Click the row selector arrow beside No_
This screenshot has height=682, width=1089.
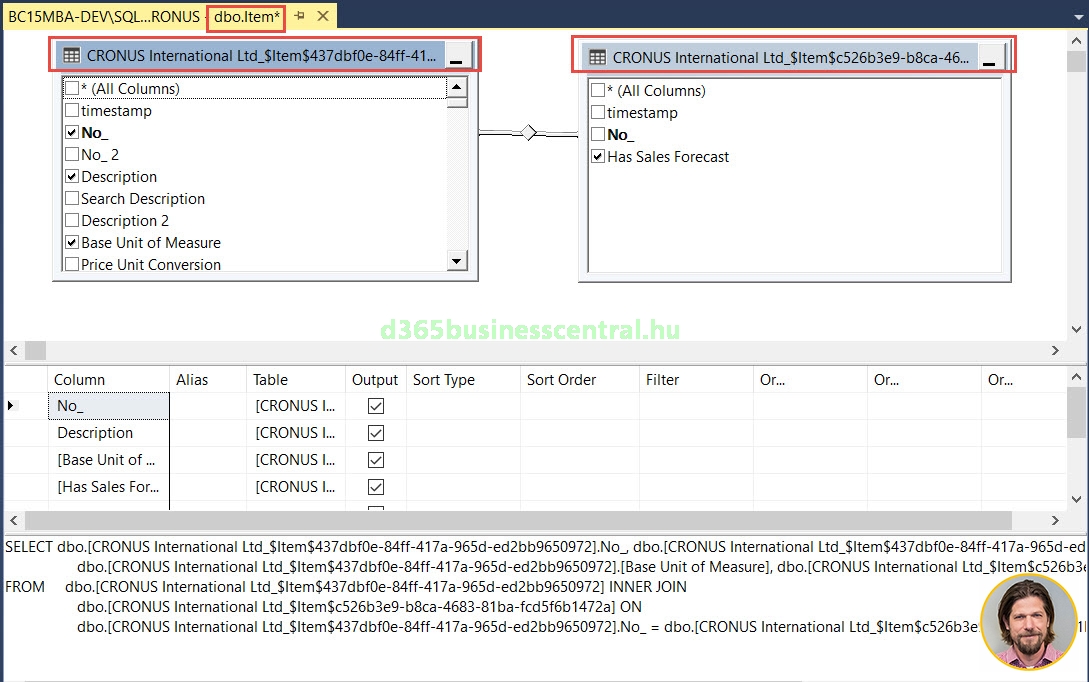[x=12, y=406]
